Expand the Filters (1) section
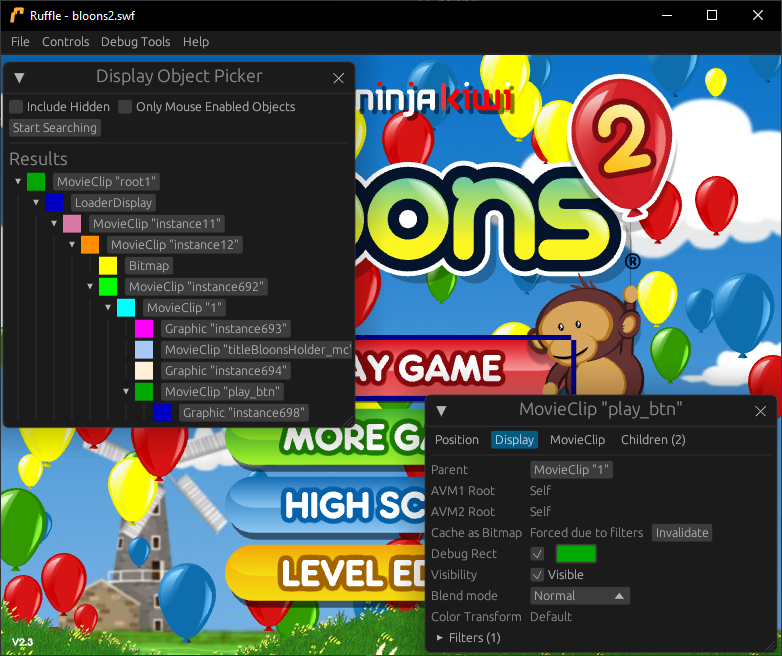782x656 pixels. (440, 638)
